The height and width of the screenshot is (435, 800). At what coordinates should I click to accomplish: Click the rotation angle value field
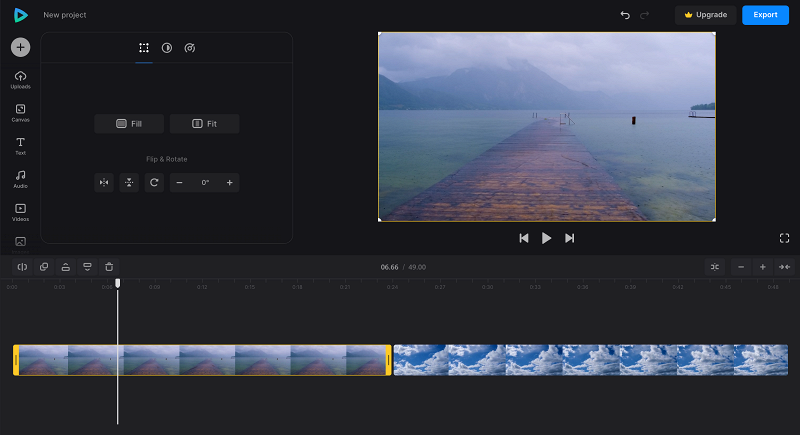click(x=205, y=183)
